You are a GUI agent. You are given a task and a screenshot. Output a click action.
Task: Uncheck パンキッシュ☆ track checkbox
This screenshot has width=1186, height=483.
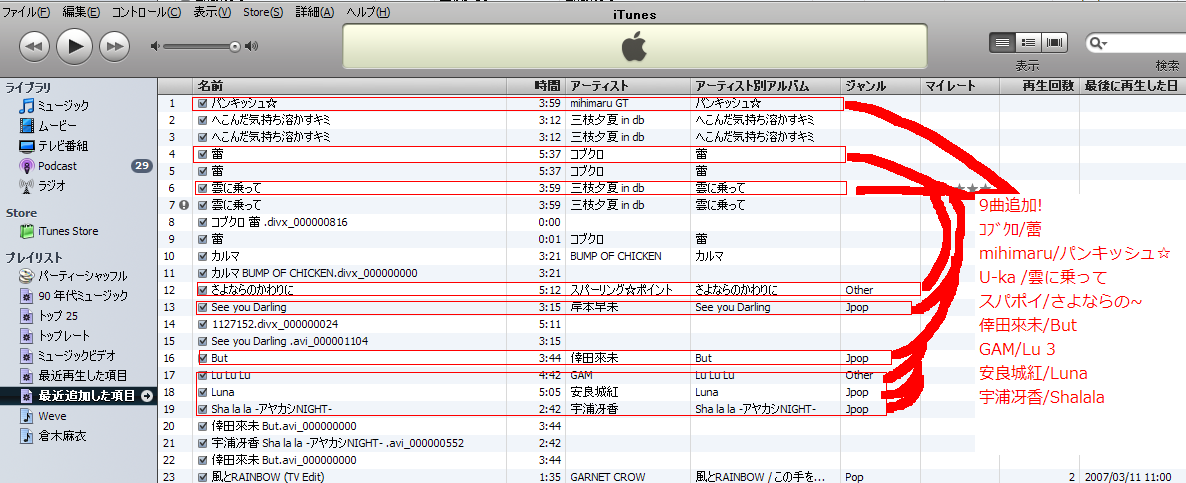202,103
